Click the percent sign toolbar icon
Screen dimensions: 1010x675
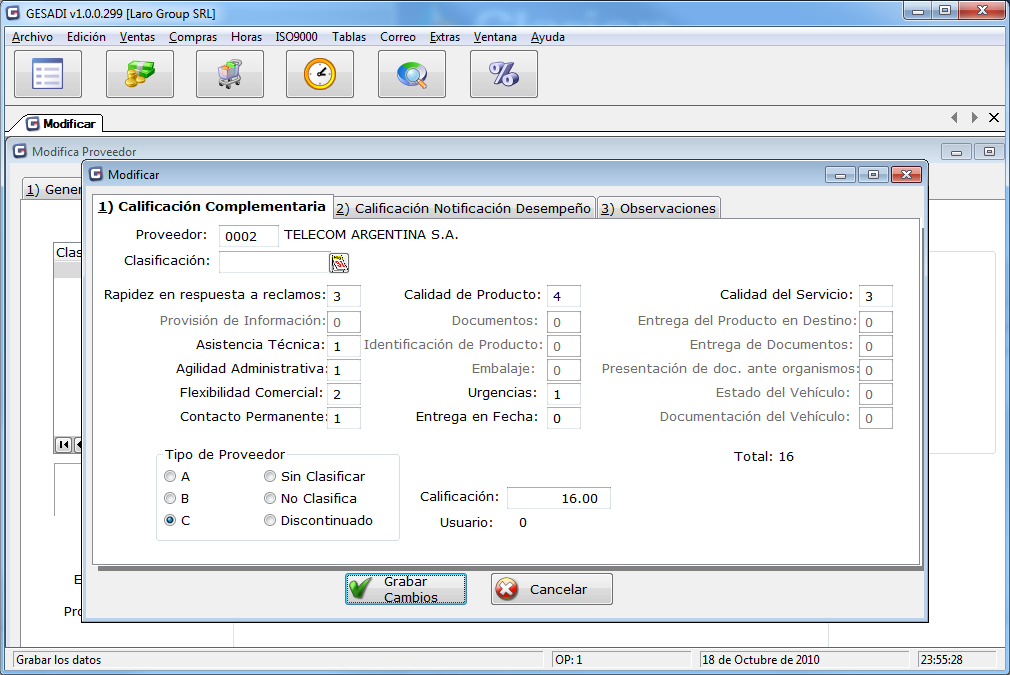point(503,74)
